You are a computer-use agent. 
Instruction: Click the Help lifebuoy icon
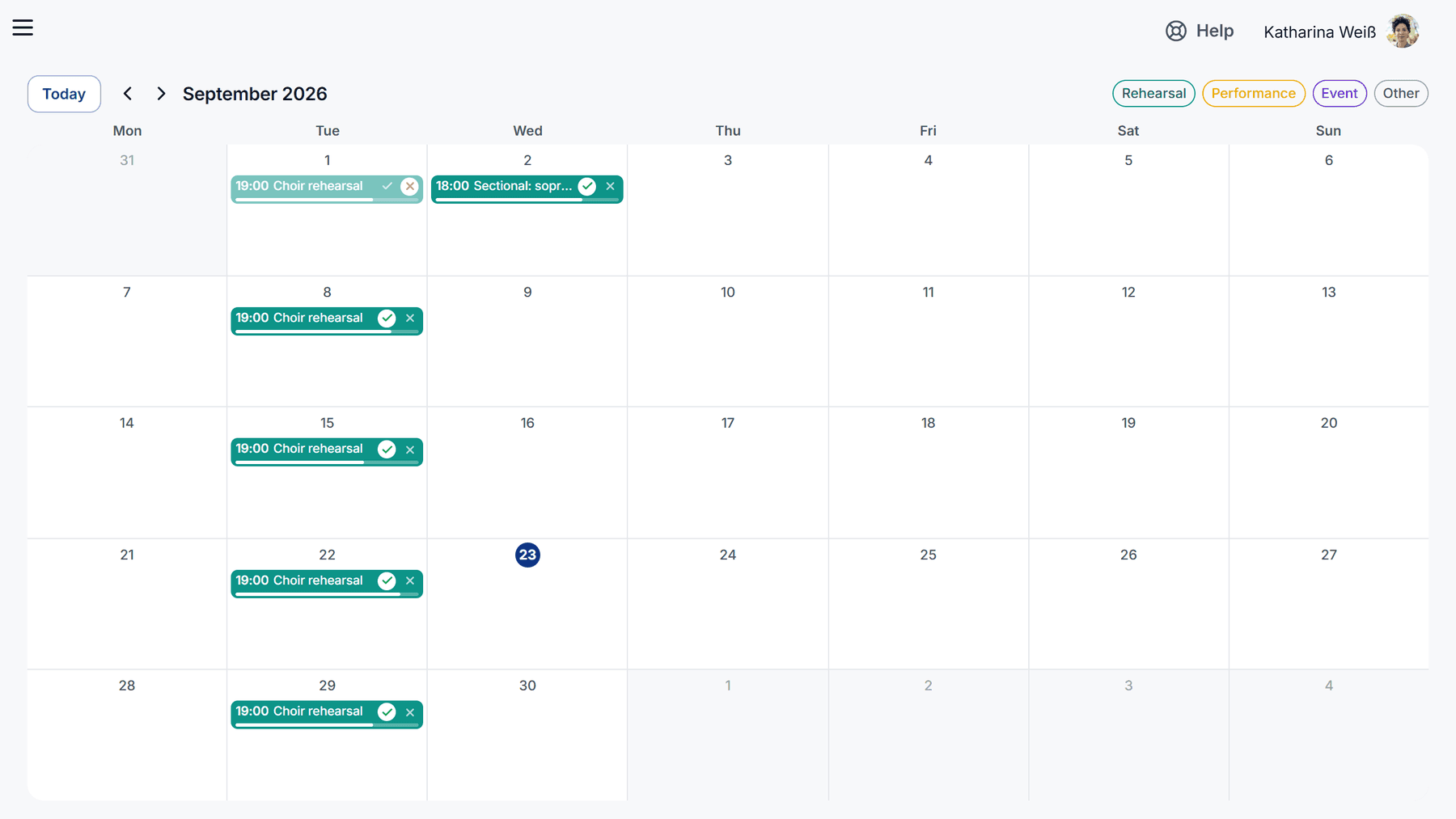click(x=1175, y=31)
